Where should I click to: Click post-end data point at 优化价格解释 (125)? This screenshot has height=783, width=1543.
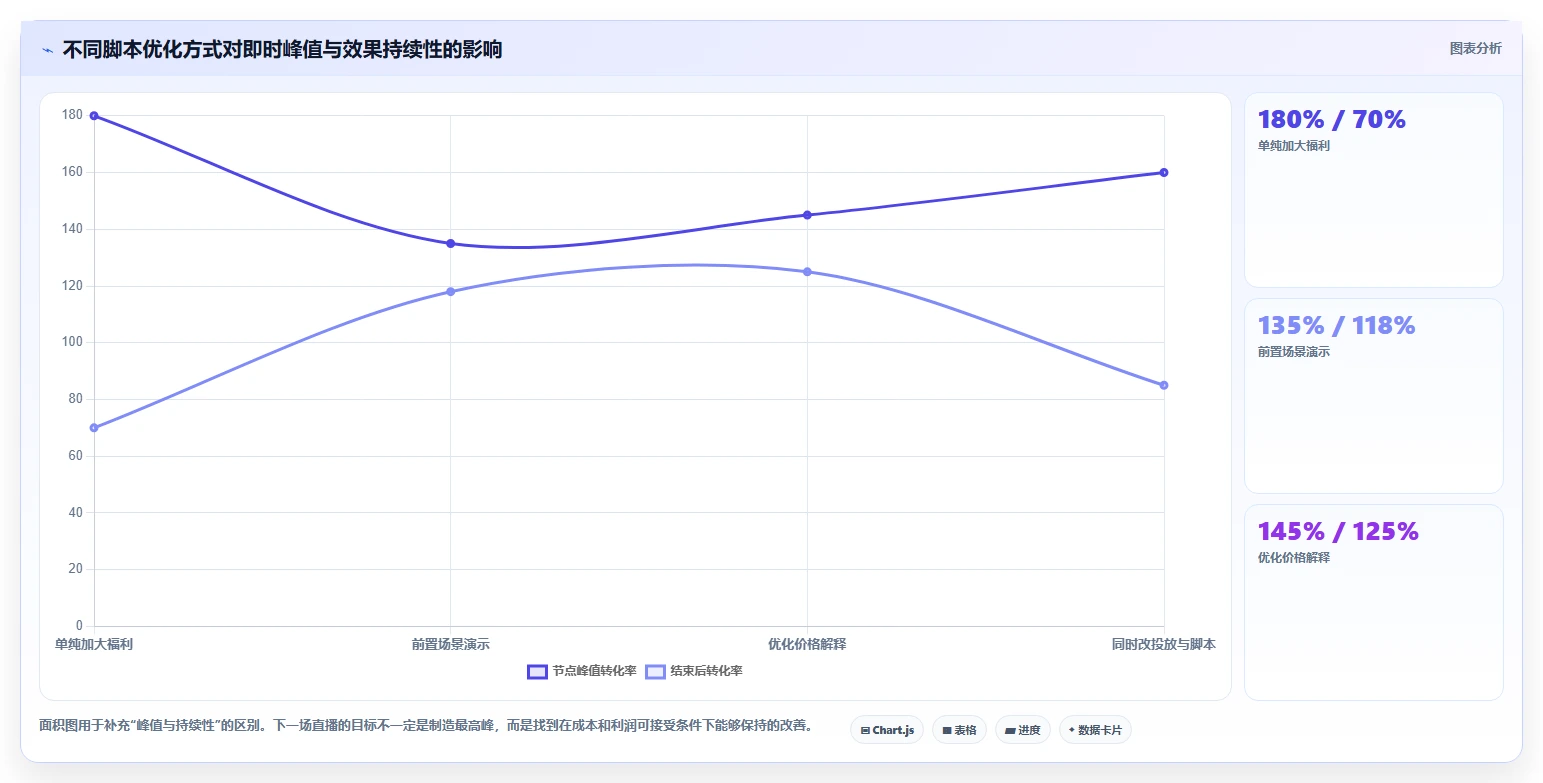tap(807, 272)
